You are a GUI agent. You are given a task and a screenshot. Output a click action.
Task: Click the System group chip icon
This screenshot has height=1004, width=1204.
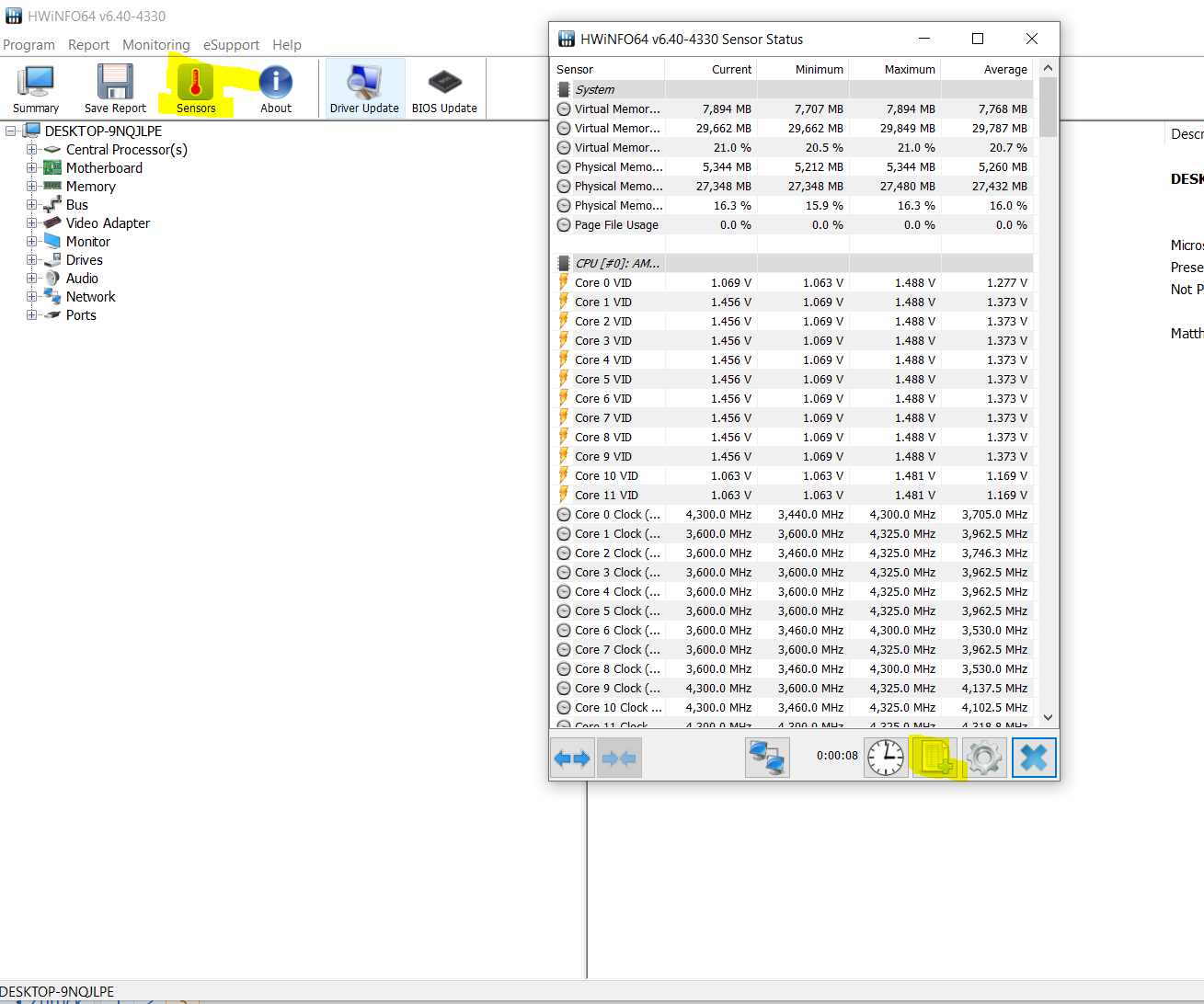coord(564,89)
